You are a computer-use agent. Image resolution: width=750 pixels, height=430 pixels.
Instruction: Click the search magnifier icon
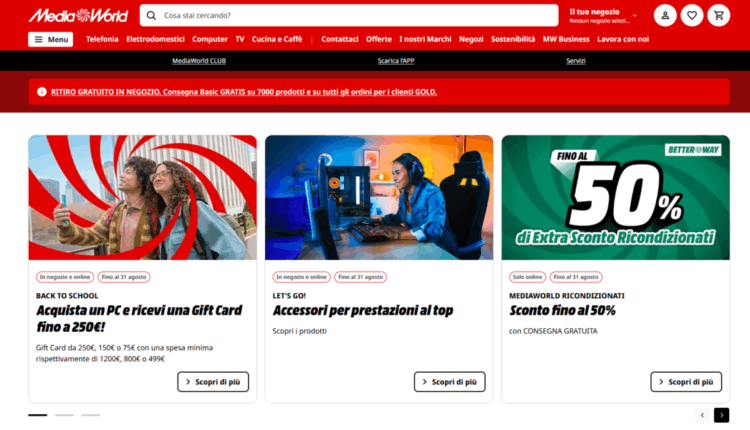point(151,15)
